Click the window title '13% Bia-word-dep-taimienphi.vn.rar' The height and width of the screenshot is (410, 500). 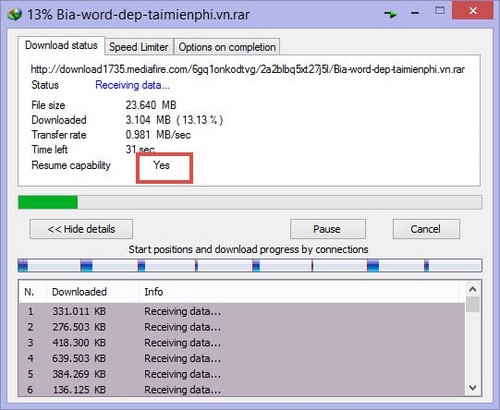click(138, 15)
